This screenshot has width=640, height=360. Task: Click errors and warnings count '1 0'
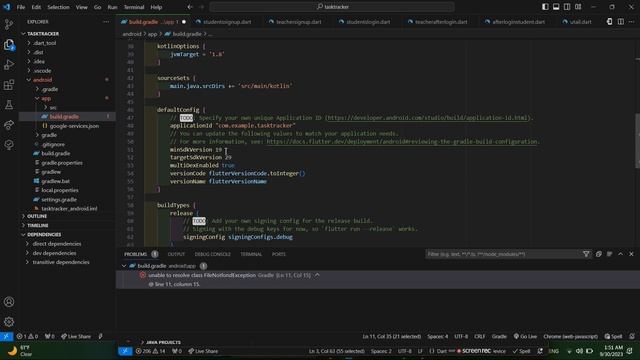pyautogui.click(x=27, y=336)
